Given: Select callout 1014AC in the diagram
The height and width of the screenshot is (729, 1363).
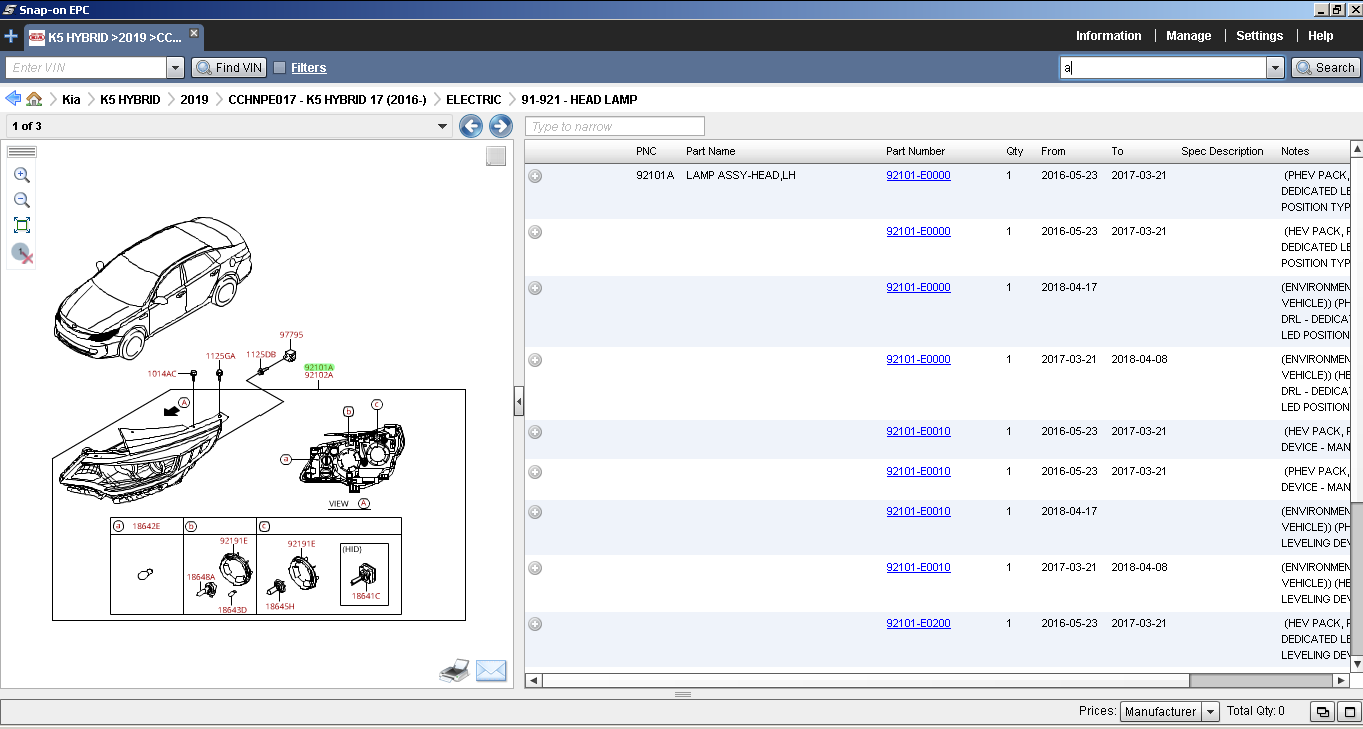Looking at the screenshot, I should (162, 374).
